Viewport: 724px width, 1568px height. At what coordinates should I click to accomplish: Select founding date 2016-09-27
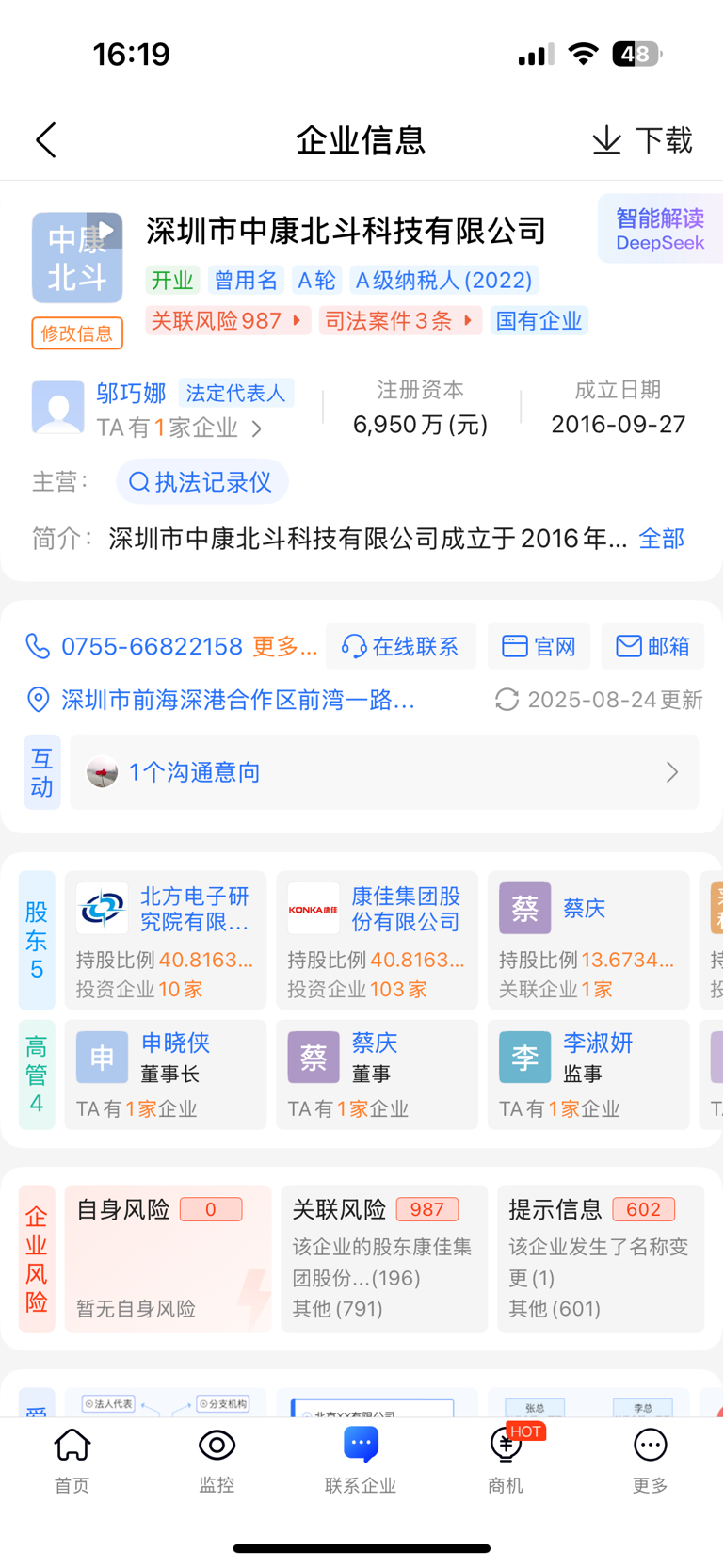click(618, 425)
